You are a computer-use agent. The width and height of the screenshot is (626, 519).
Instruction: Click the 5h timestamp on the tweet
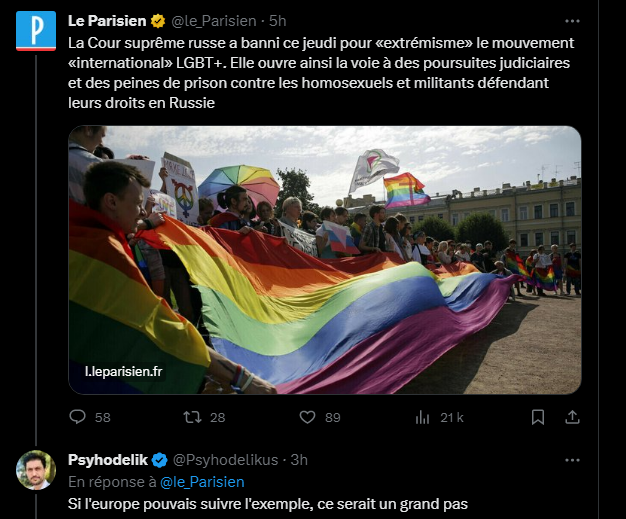tap(277, 21)
